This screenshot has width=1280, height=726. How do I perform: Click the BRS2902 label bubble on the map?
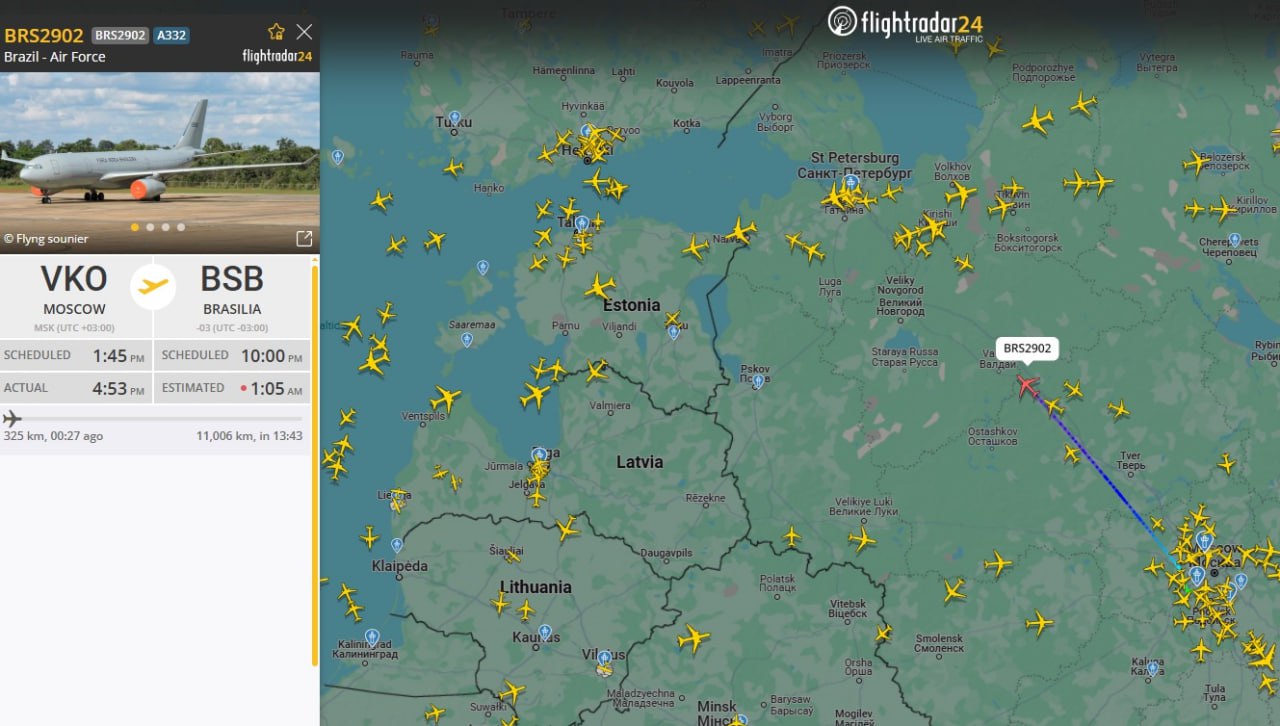tap(1027, 348)
